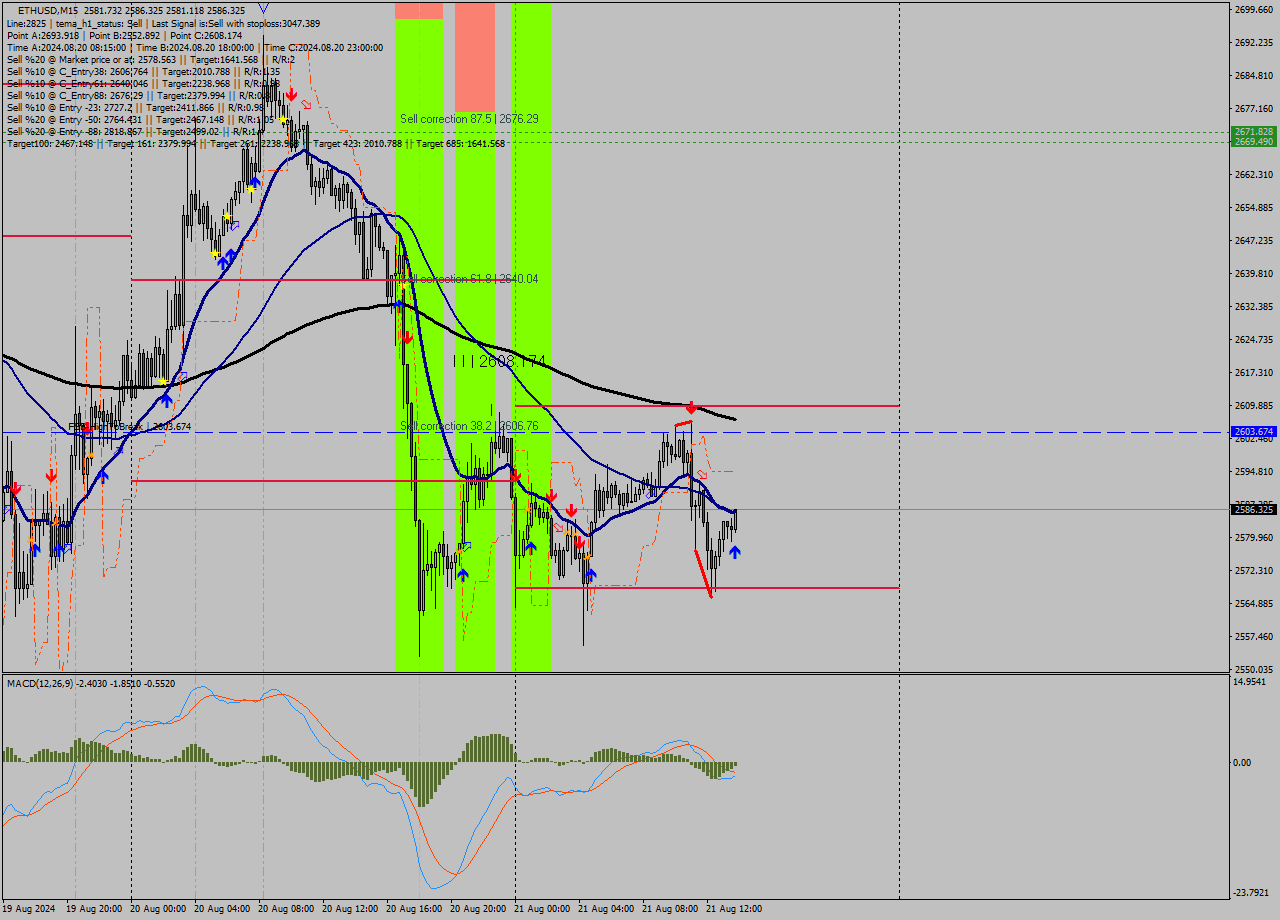Click the '20 Aug 08:00' time axis label

(x=287, y=909)
